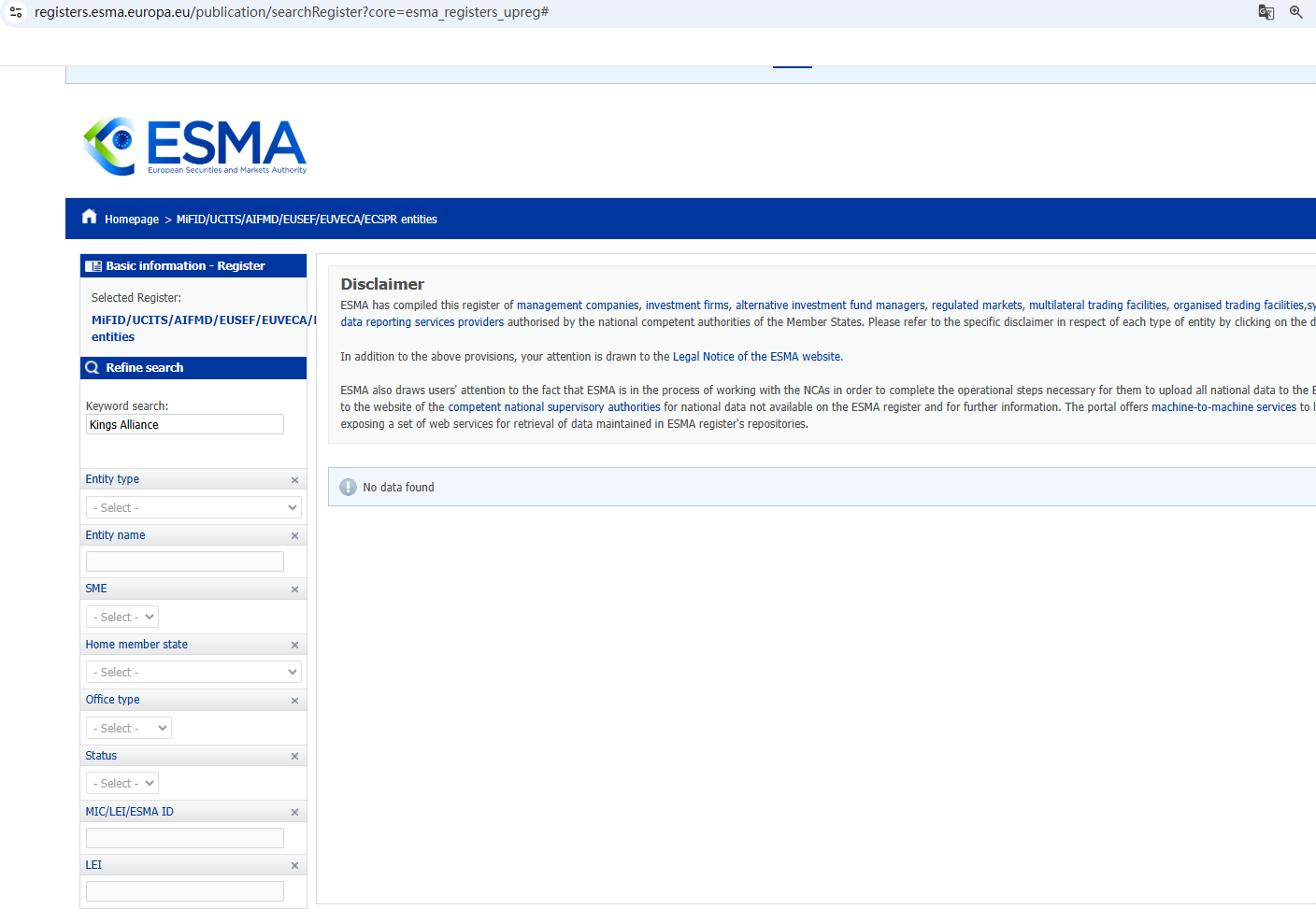
Task: Open the selected register link in sidebar
Action: pyautogui.click(x=204, y=328)
